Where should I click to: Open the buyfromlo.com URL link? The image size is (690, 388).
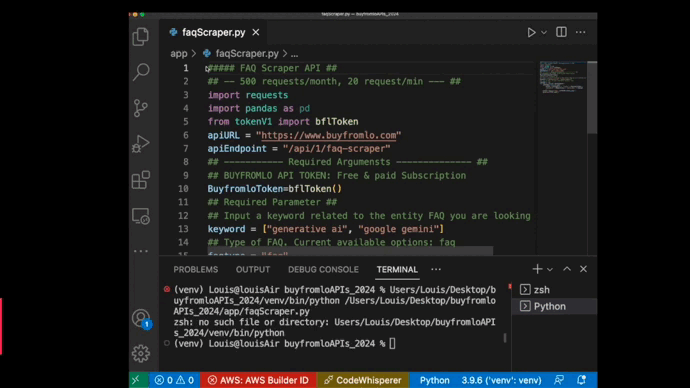(328, 135)
